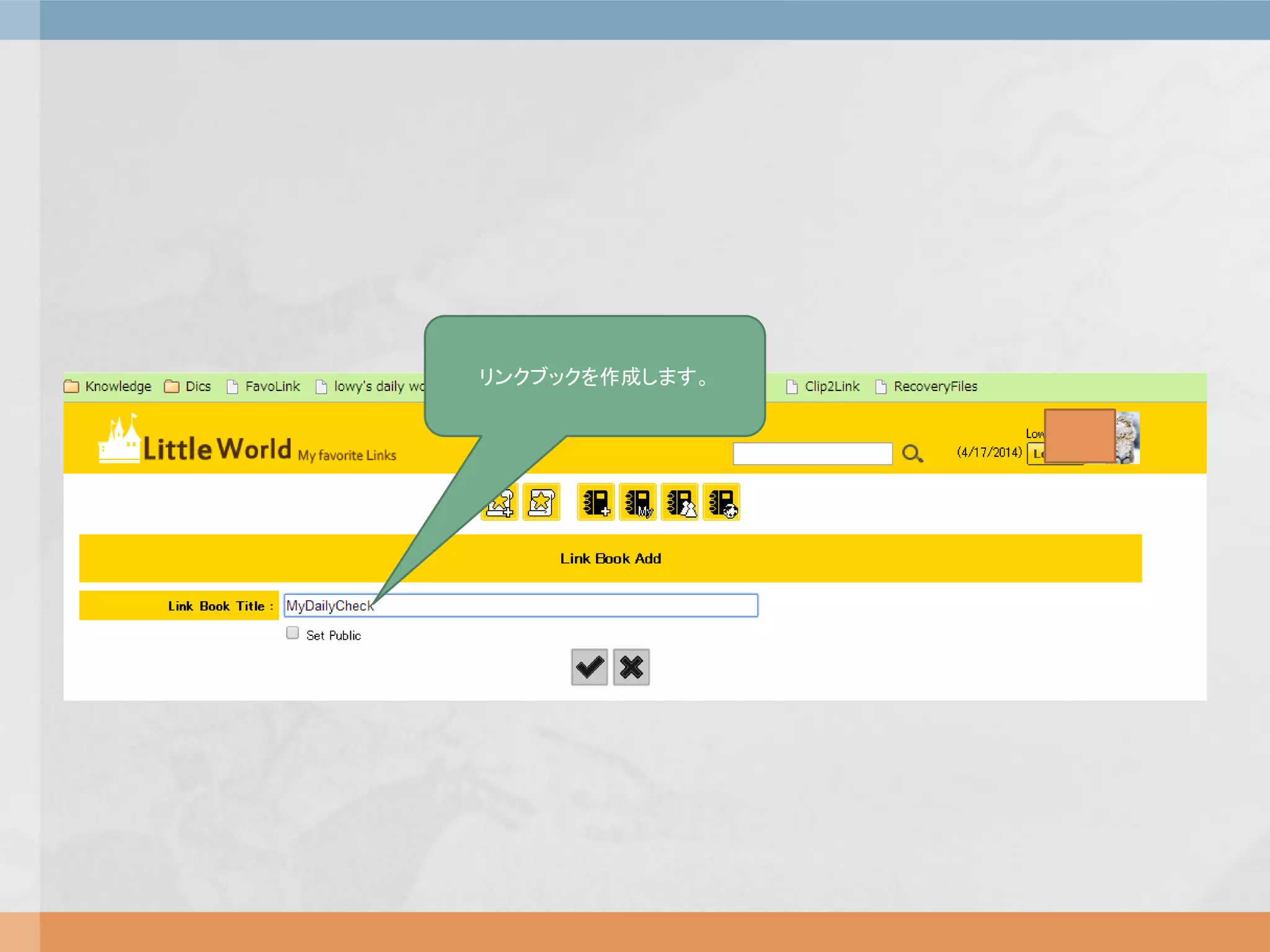
Task: Enable the Set Public checkbox
Action: pyautogui.click(x=293, y=633)
